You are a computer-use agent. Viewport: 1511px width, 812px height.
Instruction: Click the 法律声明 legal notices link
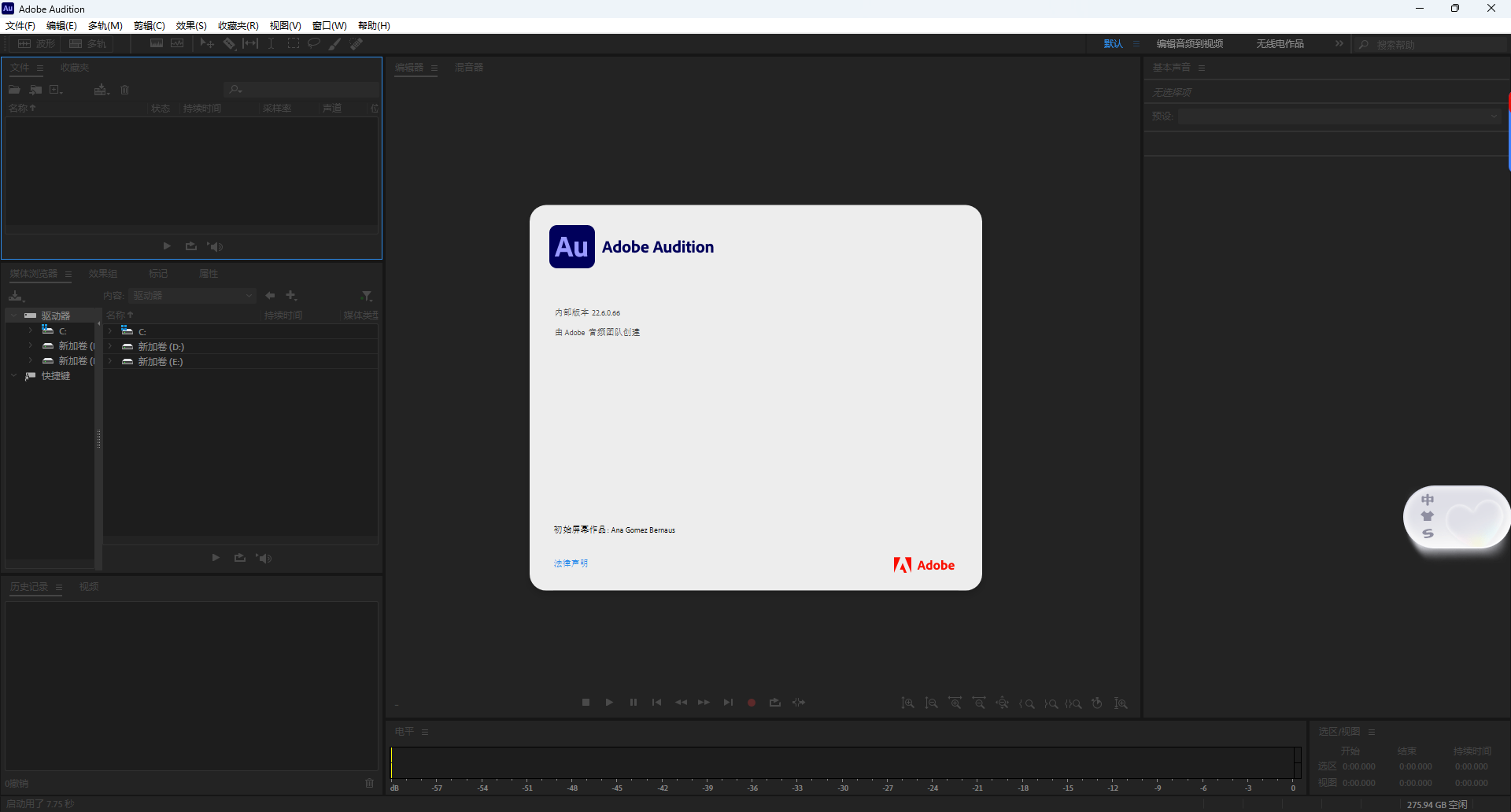(570, 563)
